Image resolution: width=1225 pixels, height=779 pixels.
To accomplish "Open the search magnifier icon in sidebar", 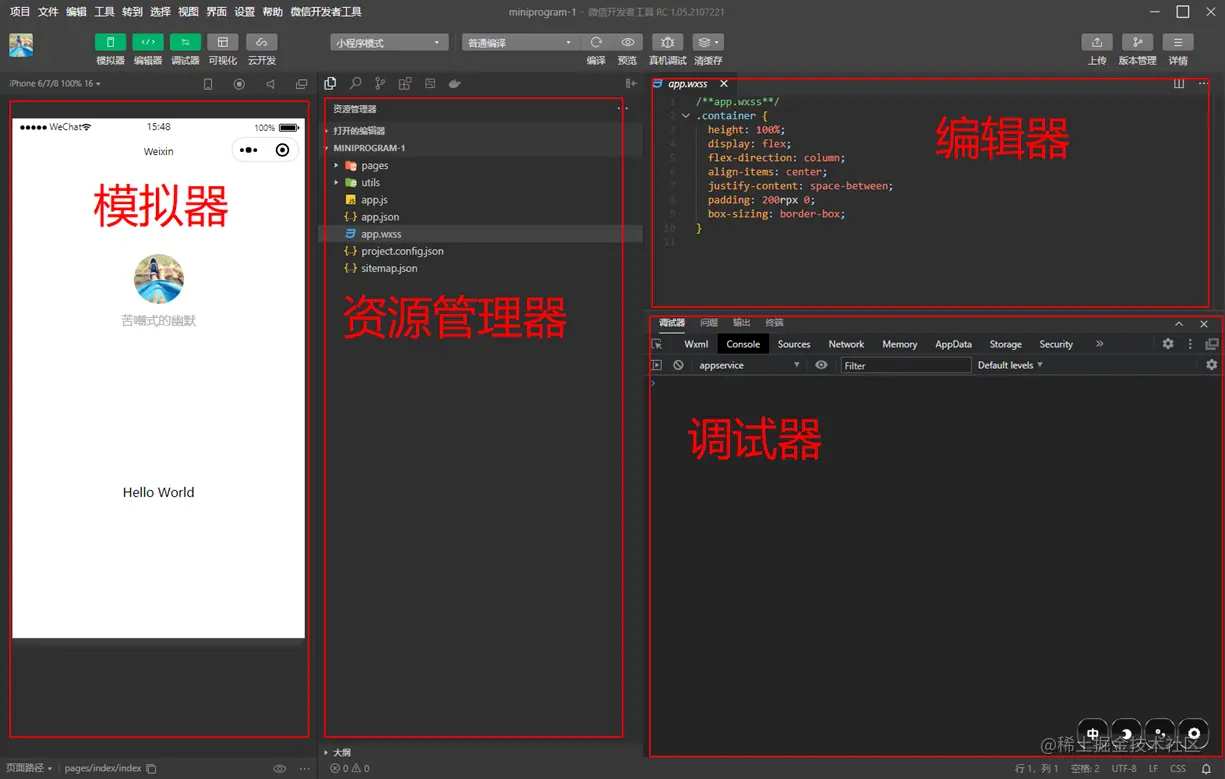I will tap(355, 84).
